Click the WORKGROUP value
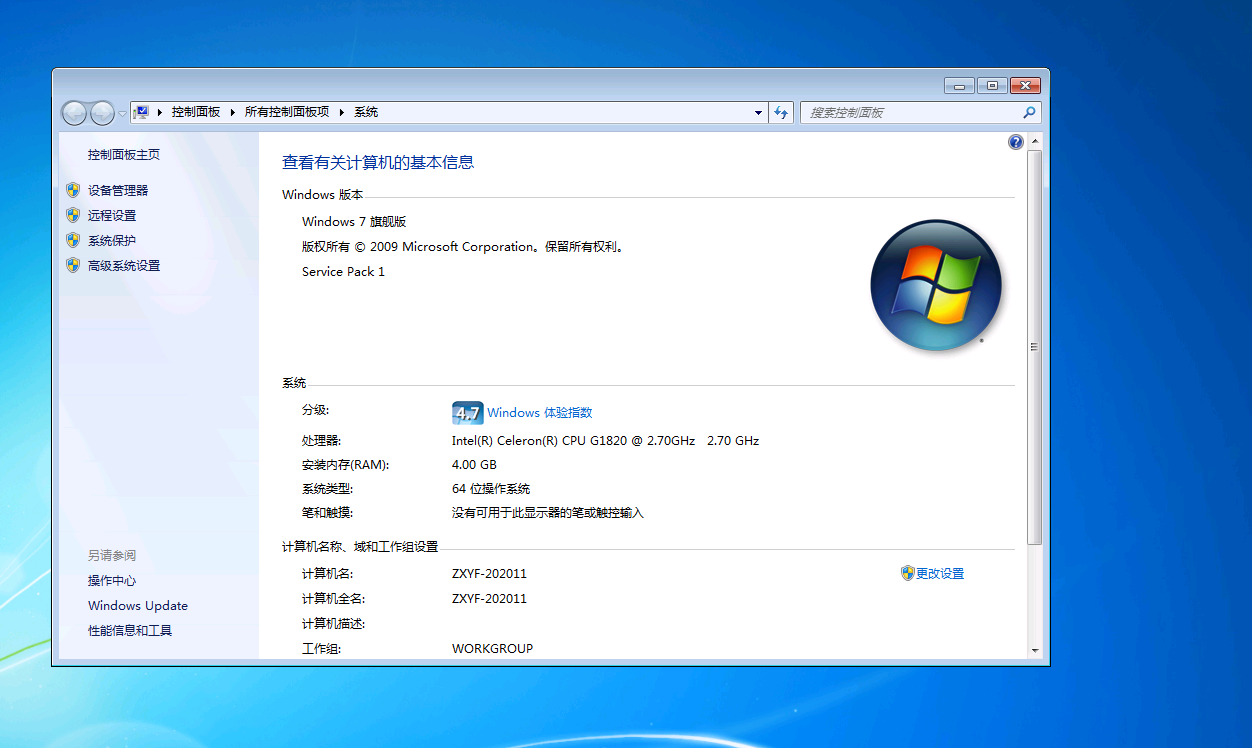Image resolution: width=1252 pixels, height=748 pixels. click(x=492, y=648)
